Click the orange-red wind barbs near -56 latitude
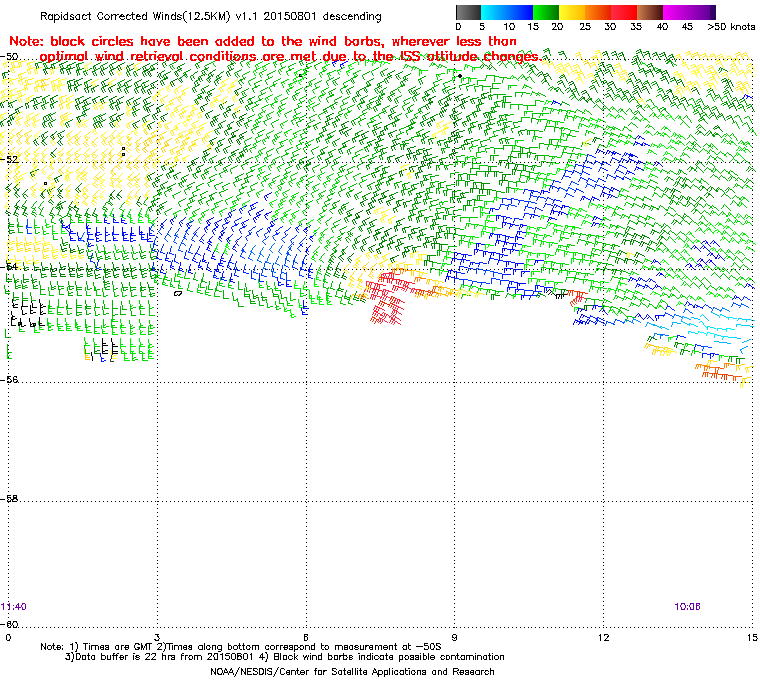 coord(717,371)
